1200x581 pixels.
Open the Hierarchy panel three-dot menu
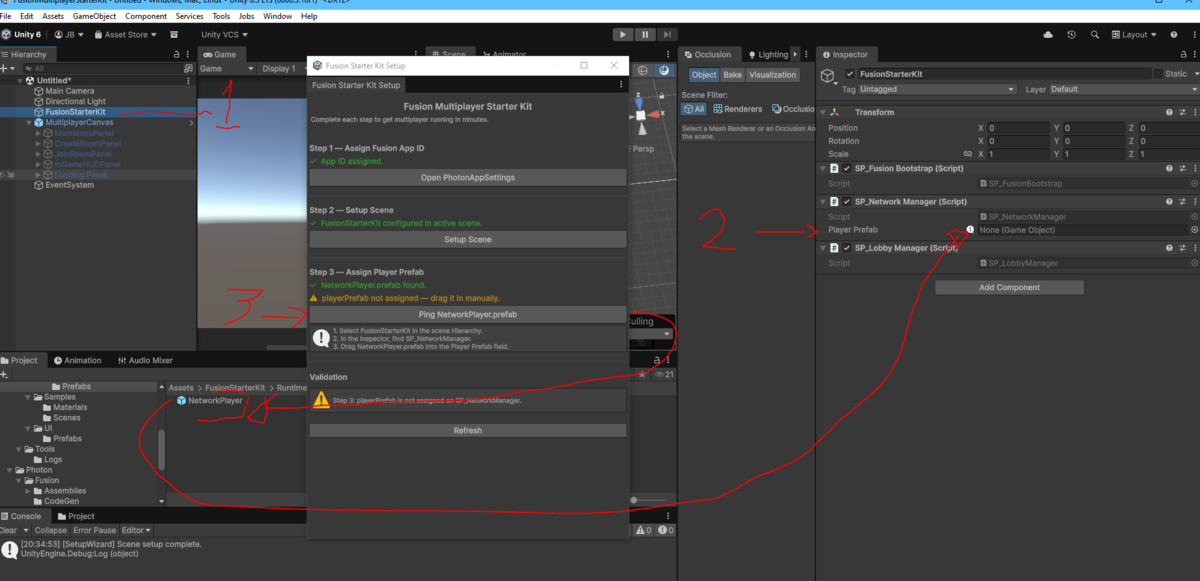(x=189, y=54)
